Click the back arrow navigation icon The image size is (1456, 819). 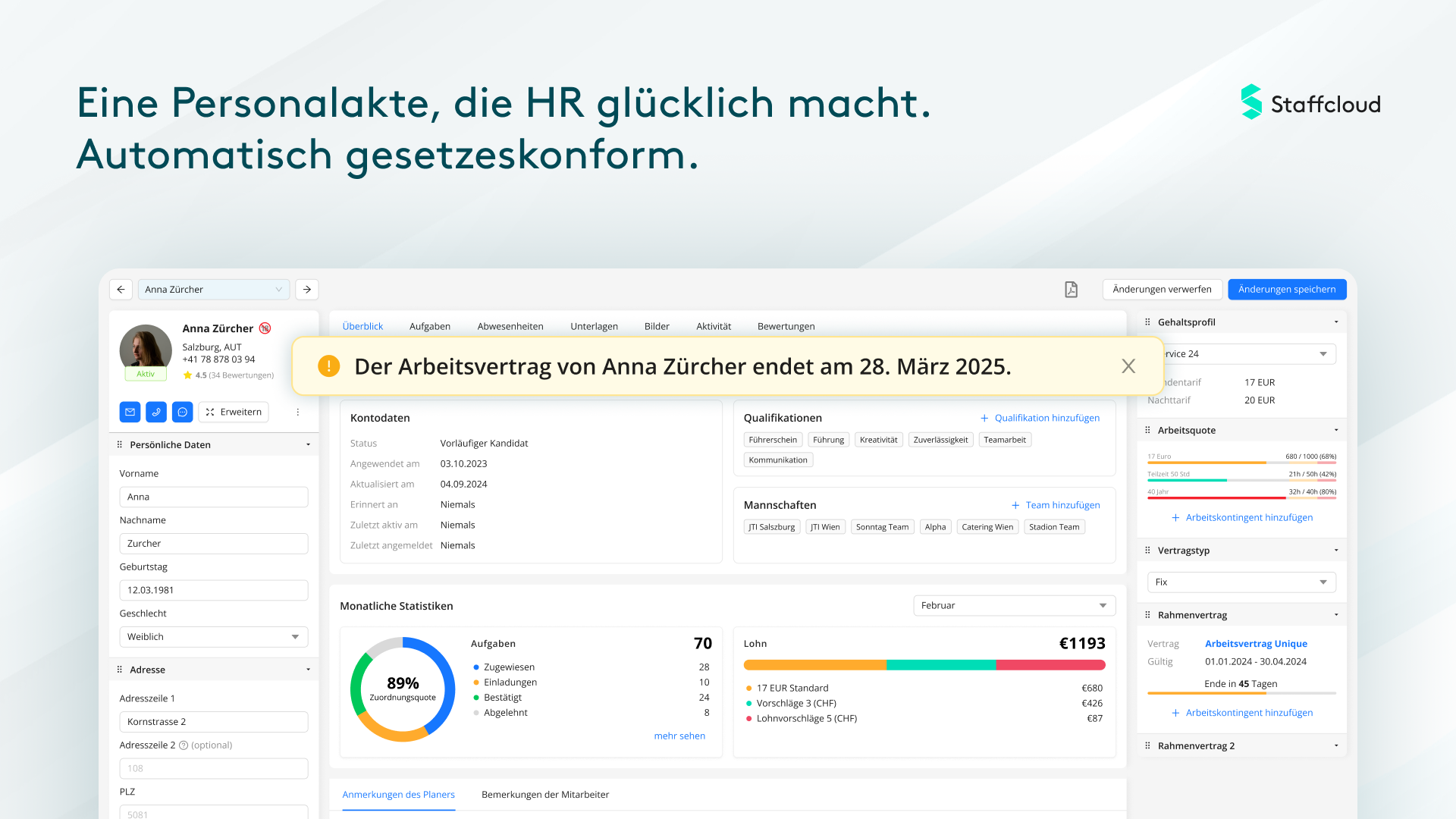point(121,290)
